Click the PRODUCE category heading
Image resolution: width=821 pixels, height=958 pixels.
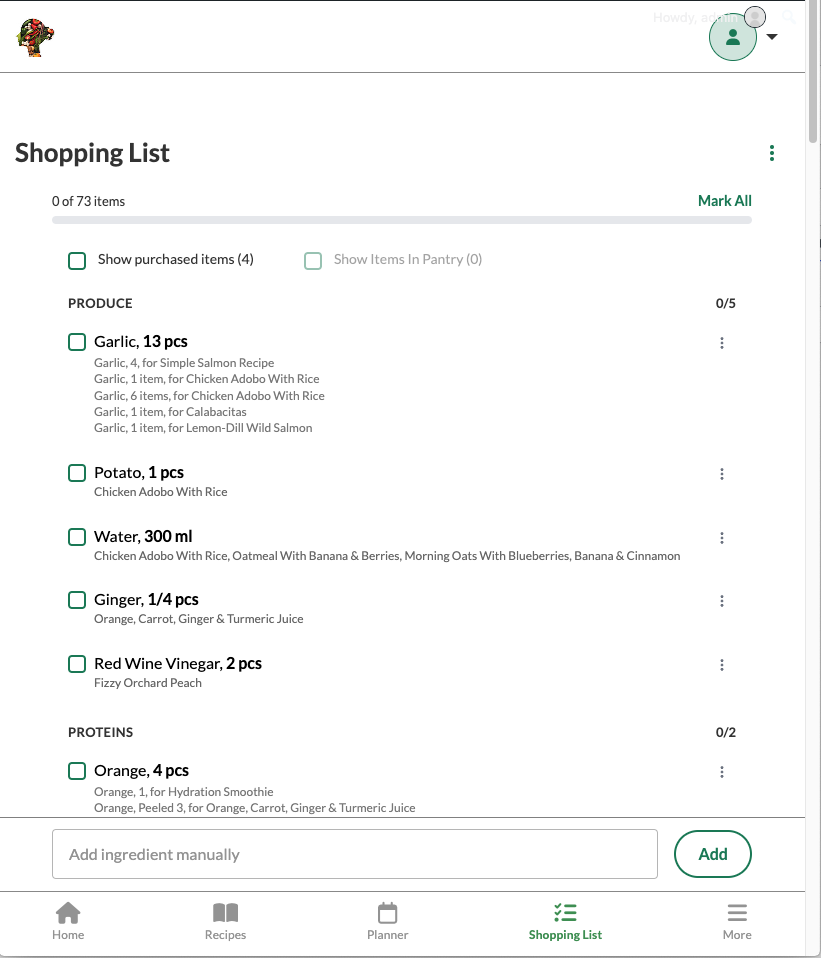100,304
